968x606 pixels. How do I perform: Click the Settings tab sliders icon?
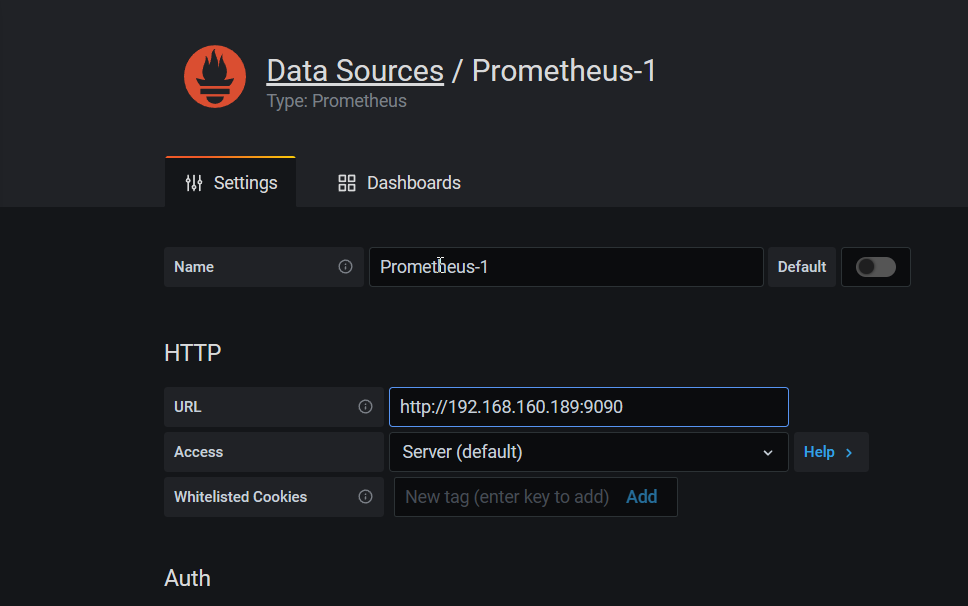(194, 183)
